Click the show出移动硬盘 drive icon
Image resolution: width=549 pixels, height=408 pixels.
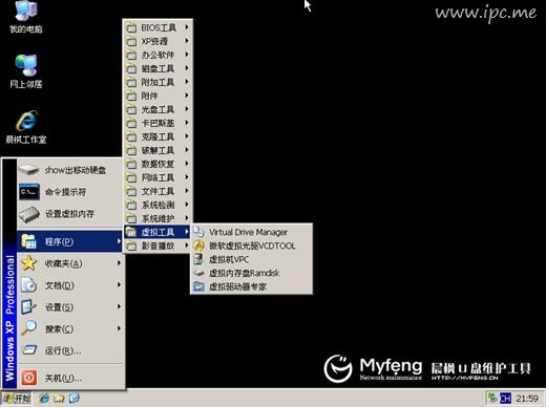29,170
